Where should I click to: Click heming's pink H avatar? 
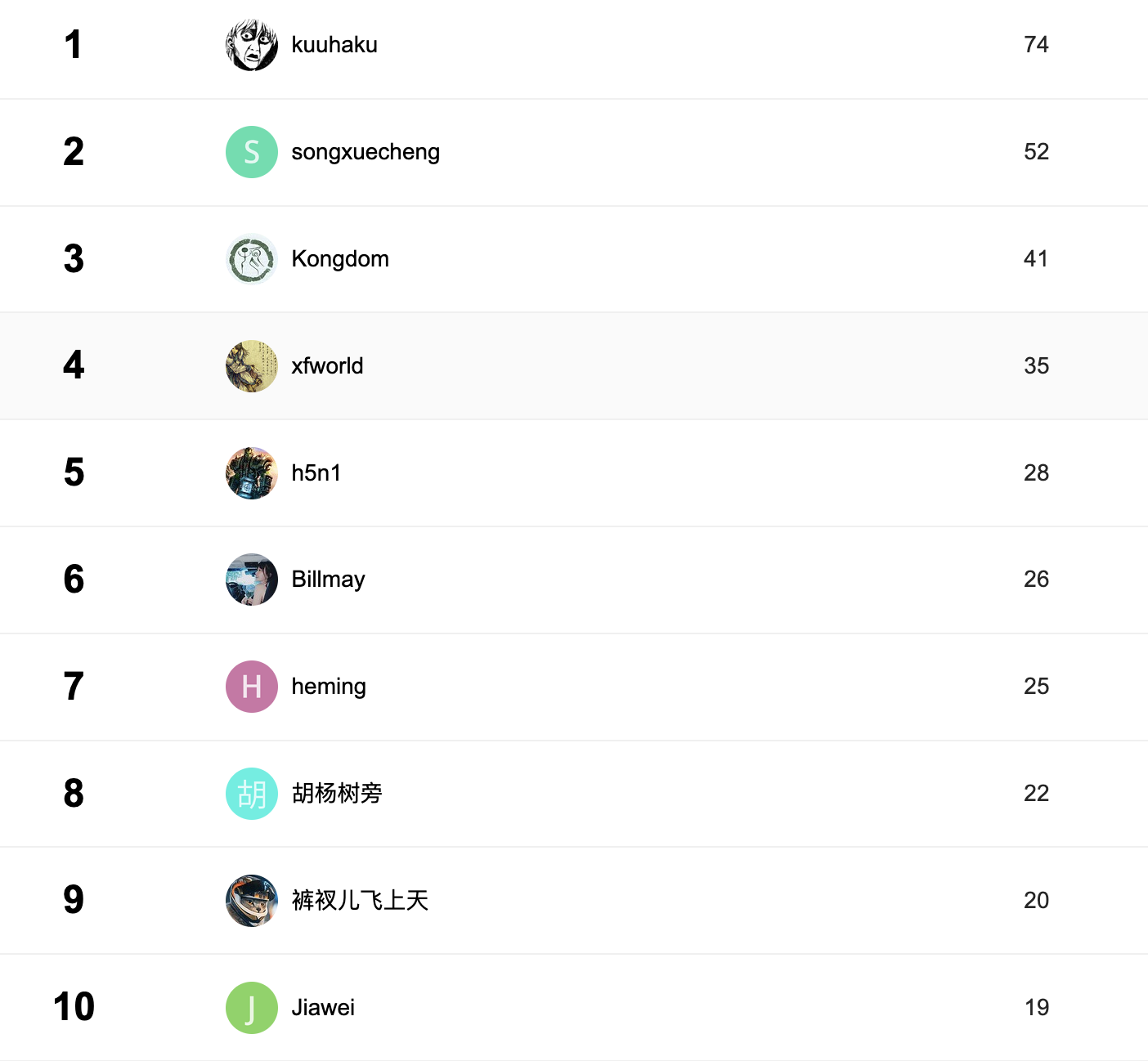point(252,687)
